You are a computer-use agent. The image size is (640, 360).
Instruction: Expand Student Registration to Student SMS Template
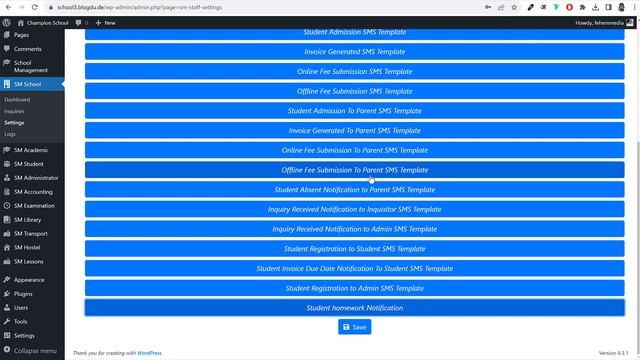tap(354, 249)
